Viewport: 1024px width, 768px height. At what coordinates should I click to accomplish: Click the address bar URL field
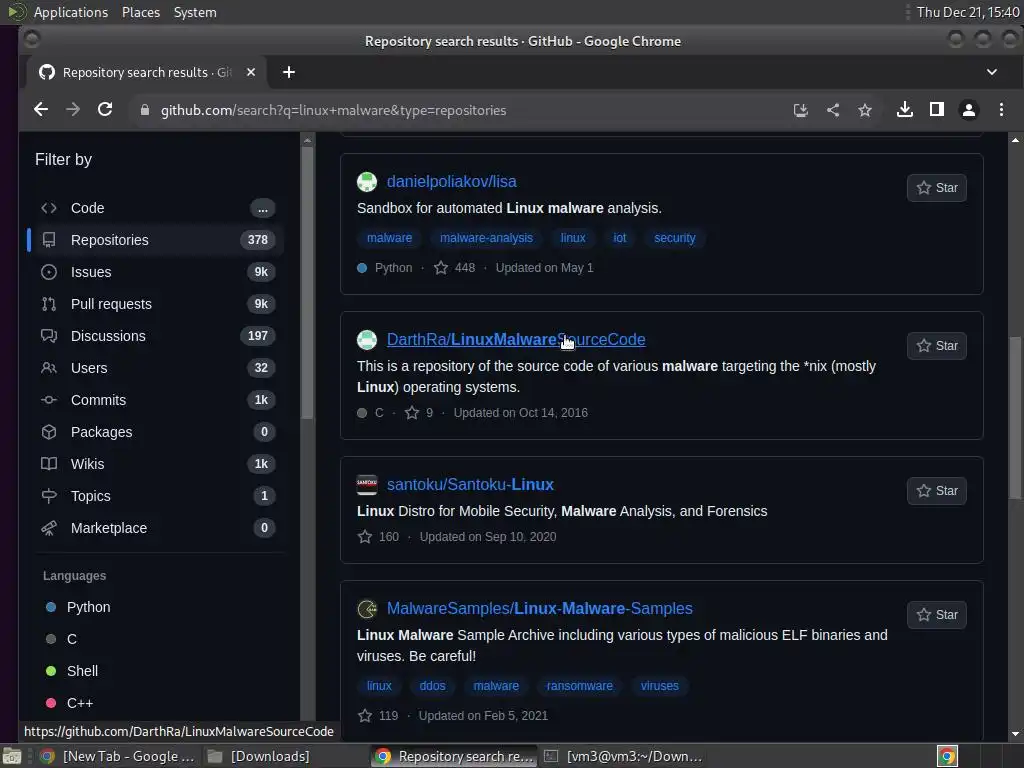coord(457,110)
